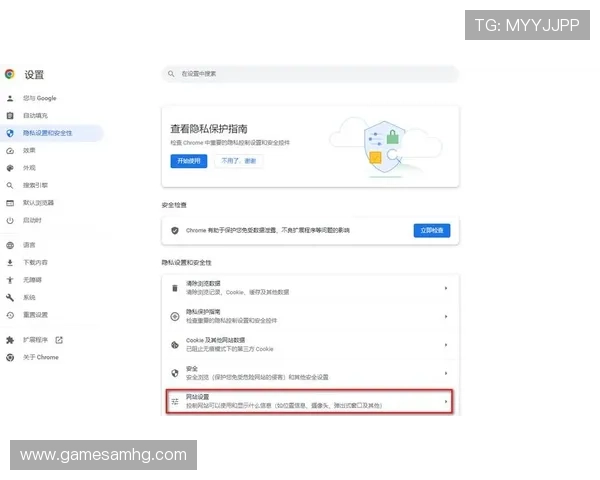Open 系统 wrench icon
This screenshot has width=600, height=480.
click(x=10, y=297)
